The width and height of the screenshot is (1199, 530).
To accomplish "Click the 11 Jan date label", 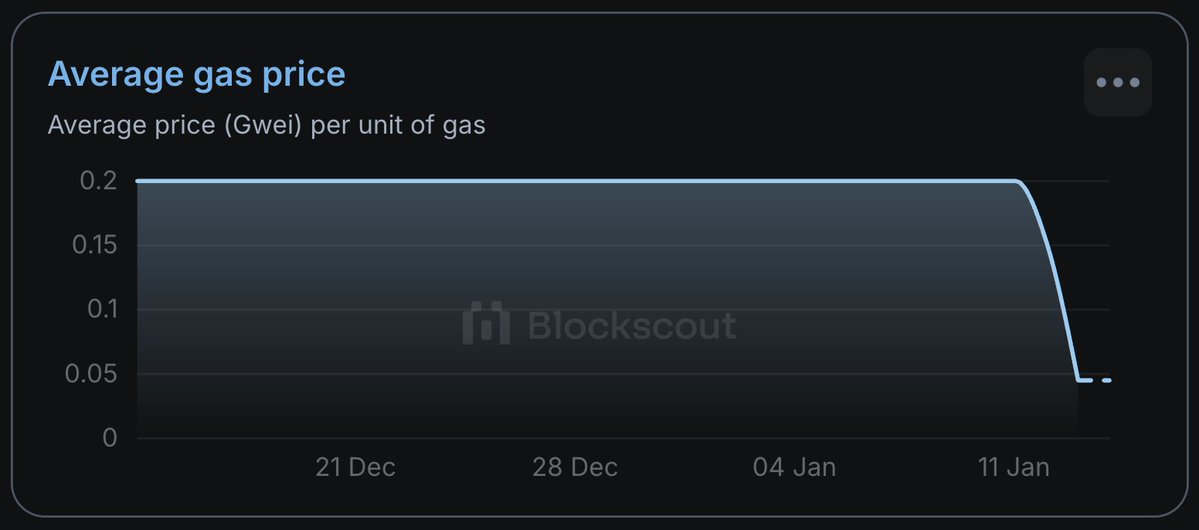I will coord(1015,467).
